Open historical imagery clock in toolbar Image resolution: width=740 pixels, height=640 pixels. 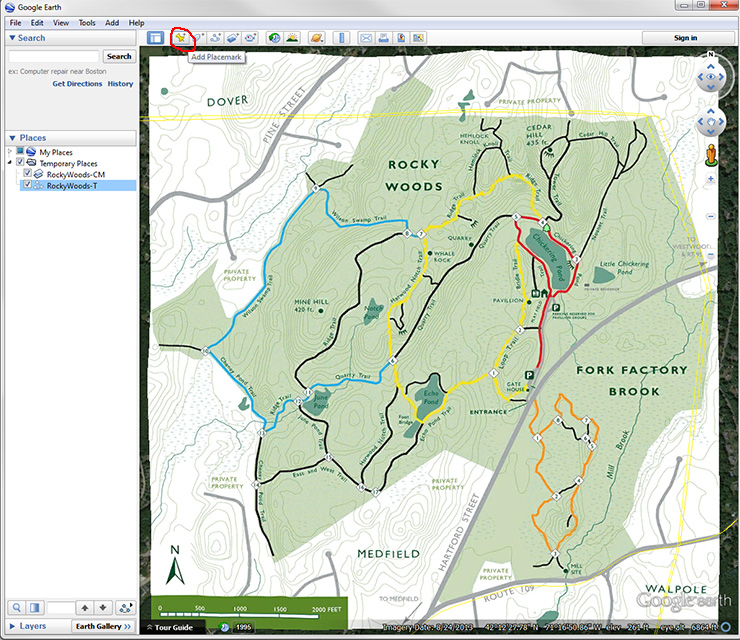tap(274, 38)
